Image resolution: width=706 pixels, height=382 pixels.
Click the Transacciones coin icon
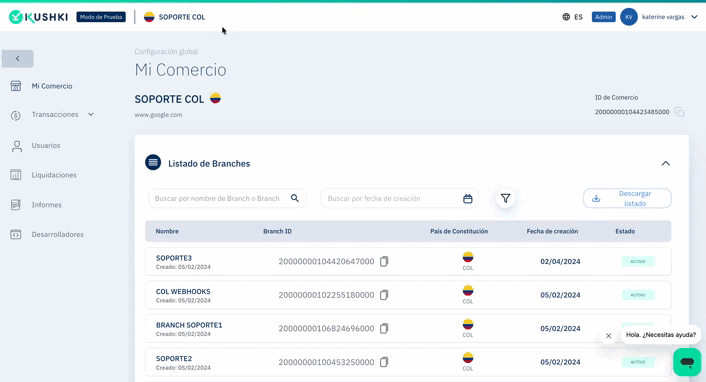(x=16, y=115)
